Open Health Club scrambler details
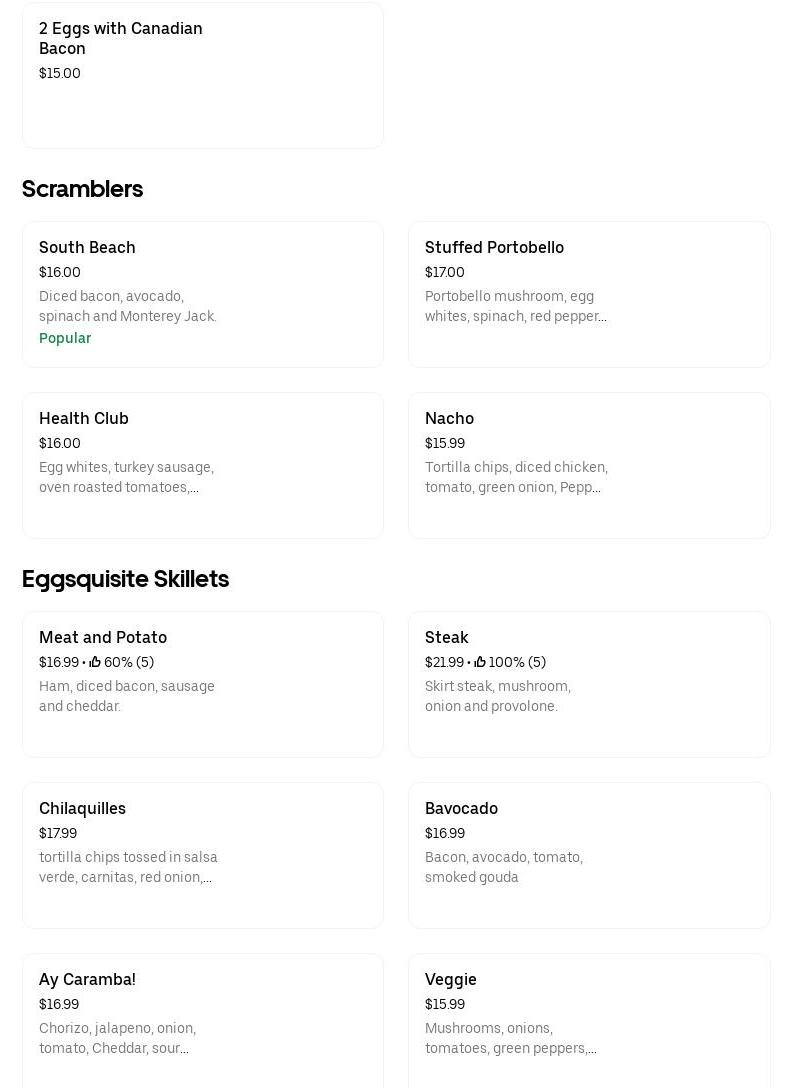Image resolution: width=804 pixels, height=1088 pixels. [84, 418]
